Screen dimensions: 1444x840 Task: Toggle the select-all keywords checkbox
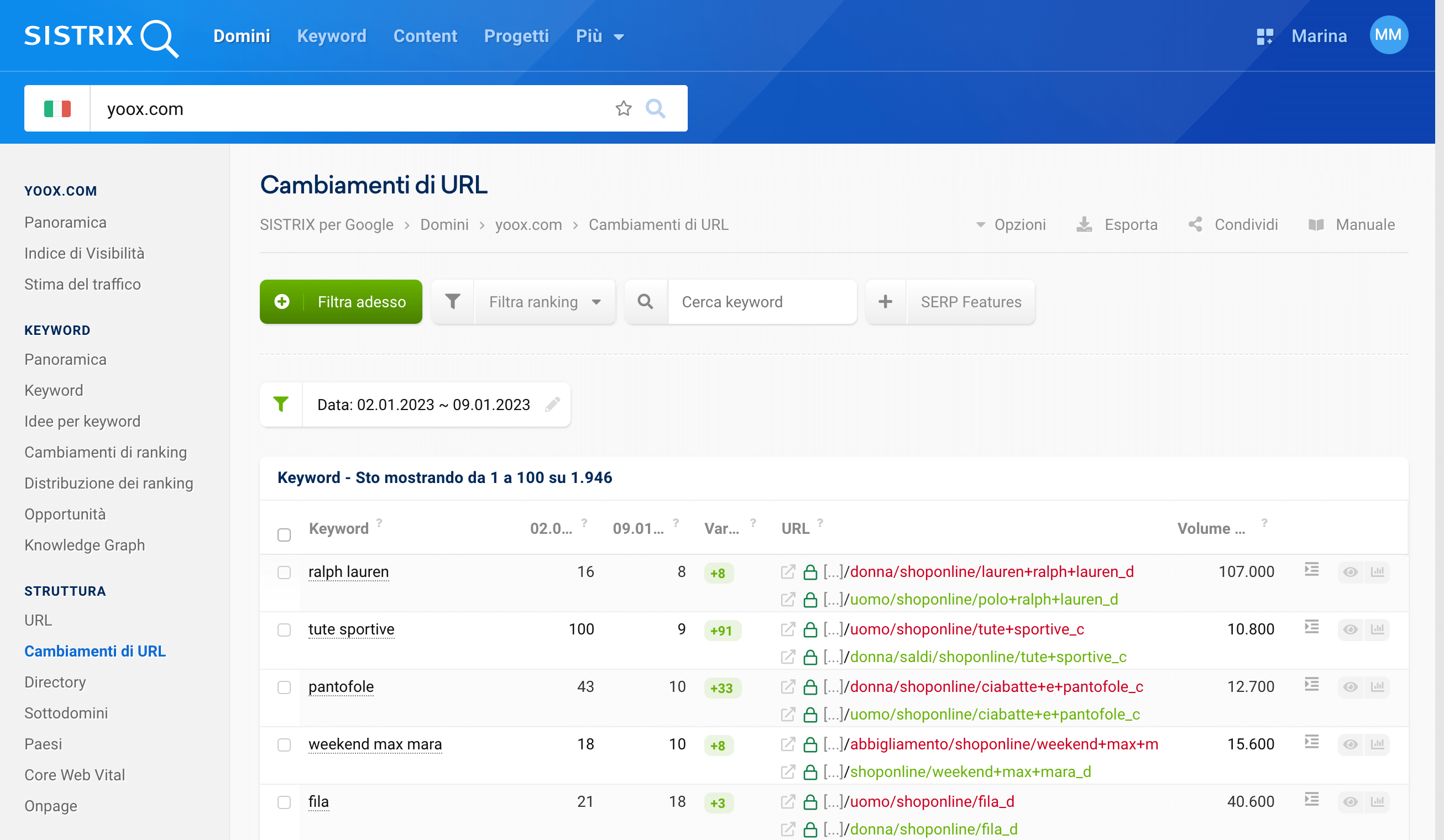click(x=284, y=534)
